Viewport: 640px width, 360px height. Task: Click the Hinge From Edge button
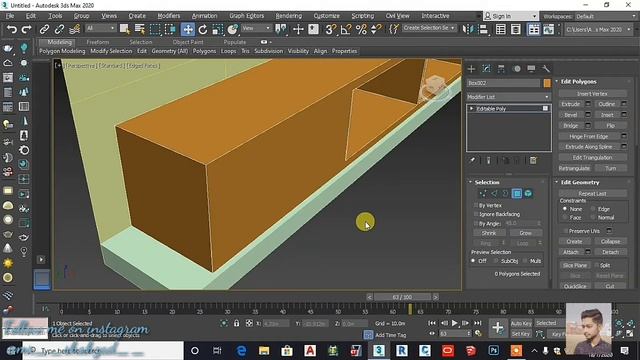[589, 136]
